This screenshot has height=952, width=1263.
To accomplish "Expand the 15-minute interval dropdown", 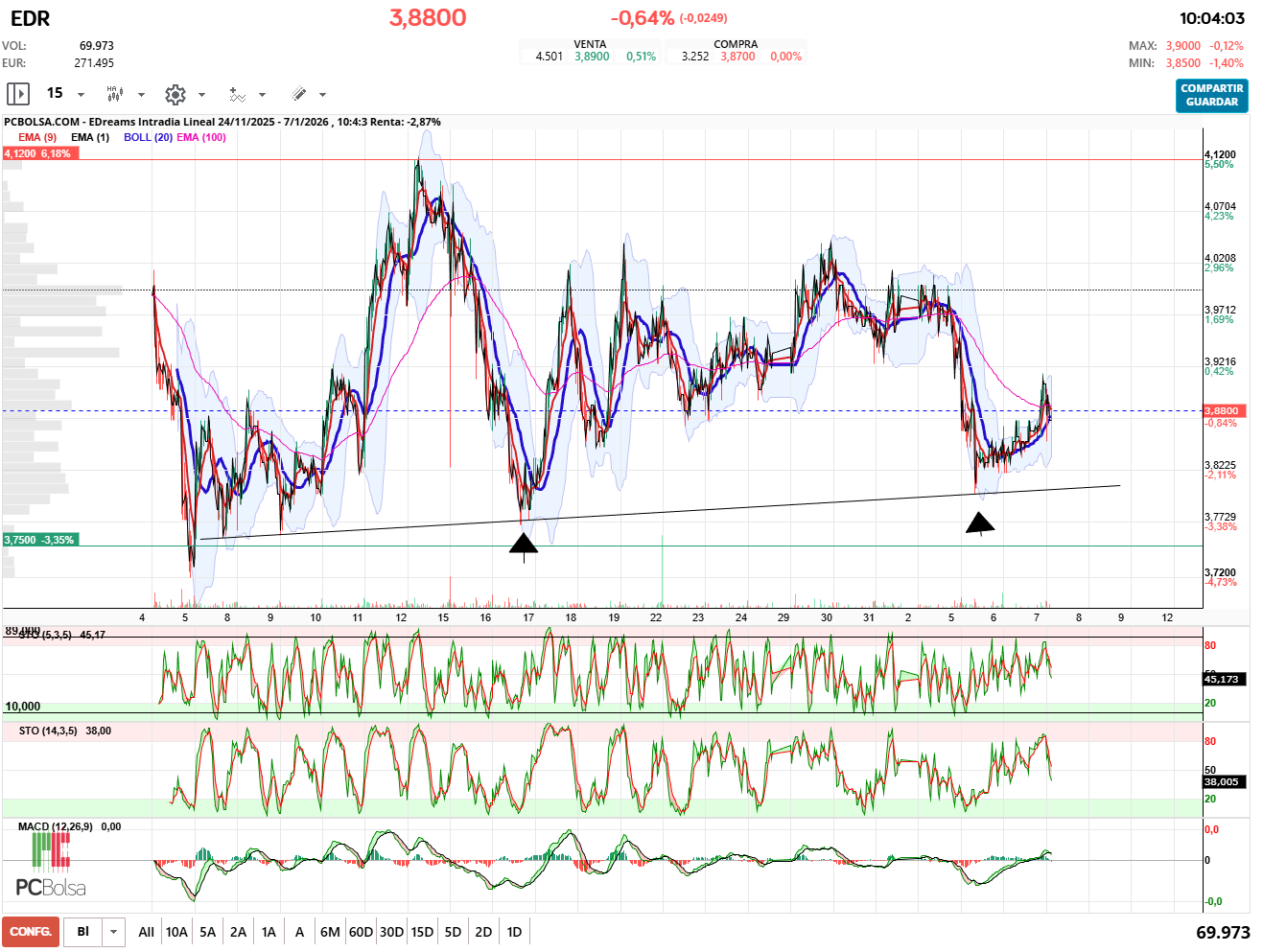I will coord(81,95).
